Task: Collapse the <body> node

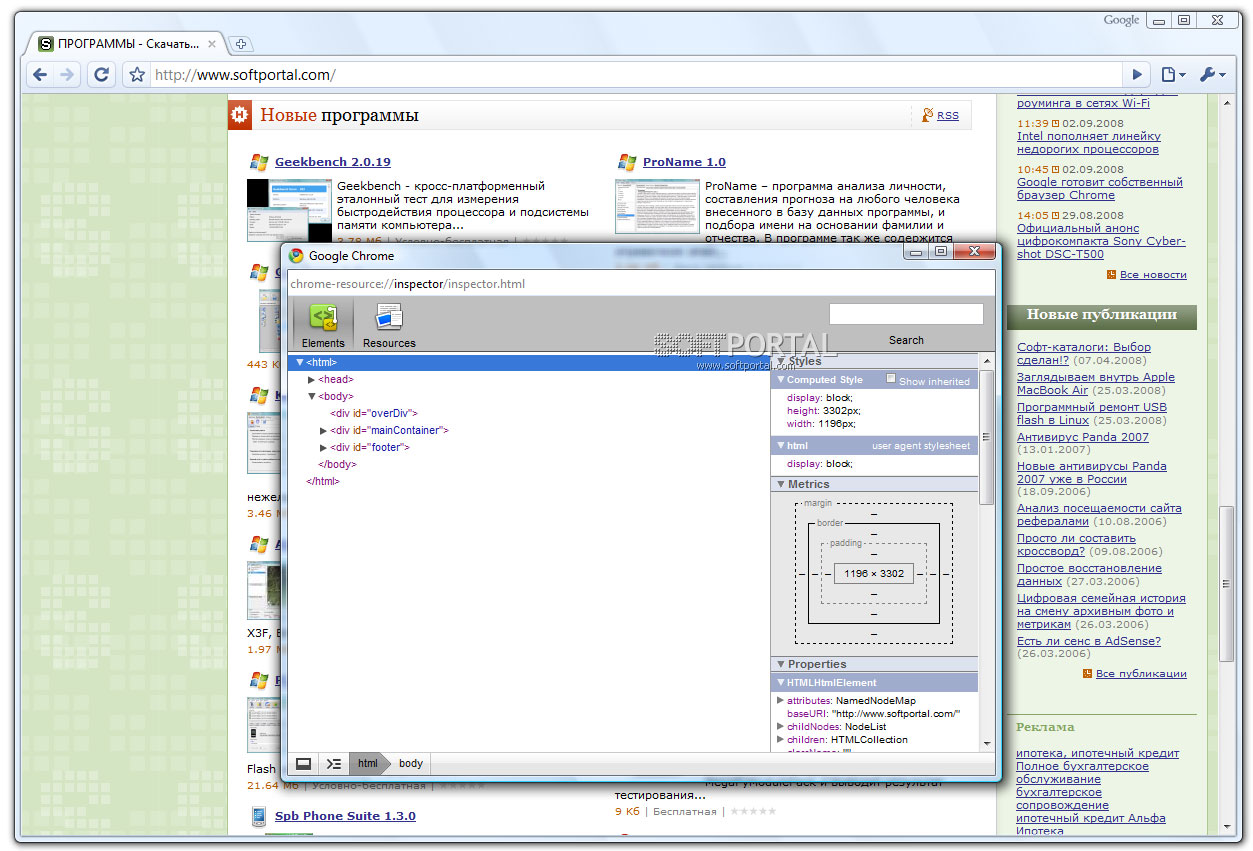Action: pyautogui.click(x=311, y=397)
